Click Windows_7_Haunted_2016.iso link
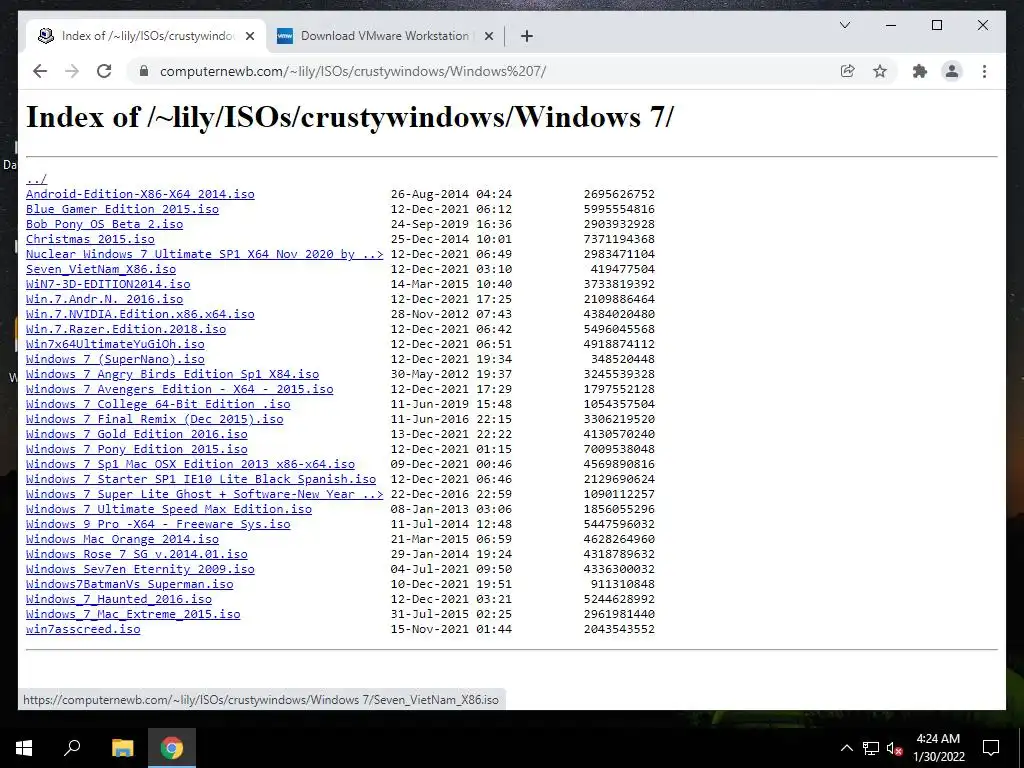1024x768 pixels. coord(119,600)
